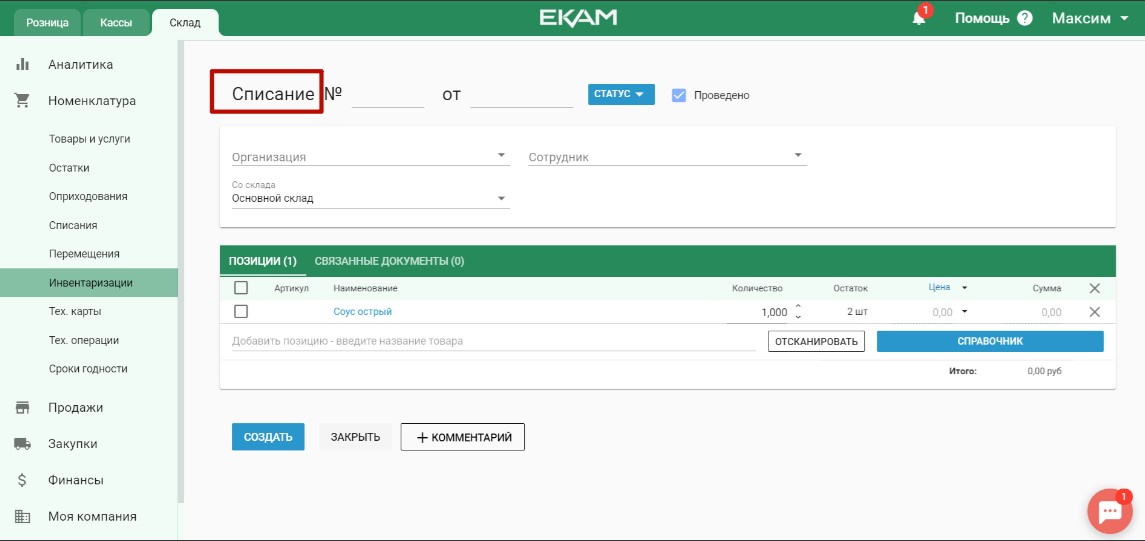
Task: Click the Итого 0,00 руб value
Action: click(x=1044, y=371)
